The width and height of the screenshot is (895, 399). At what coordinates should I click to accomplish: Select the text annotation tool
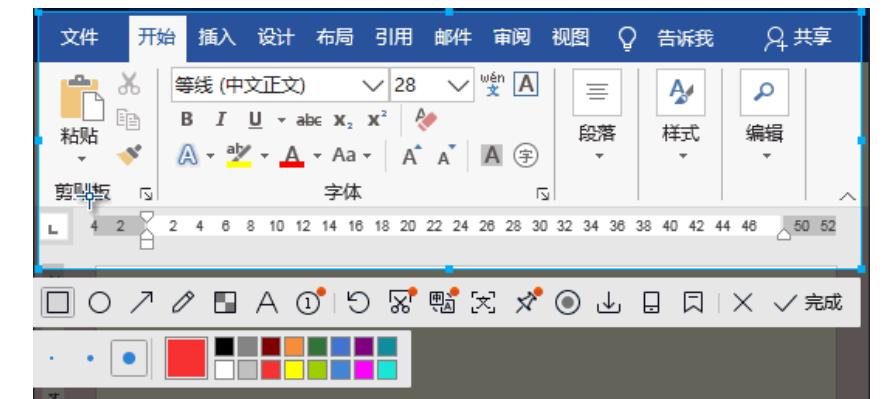tap(267, 303)
